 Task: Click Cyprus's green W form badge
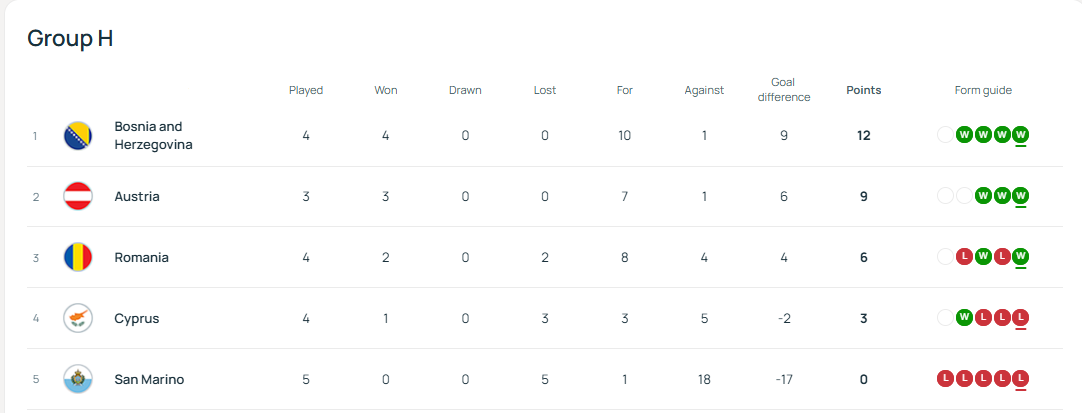click(x=964, y=318)
